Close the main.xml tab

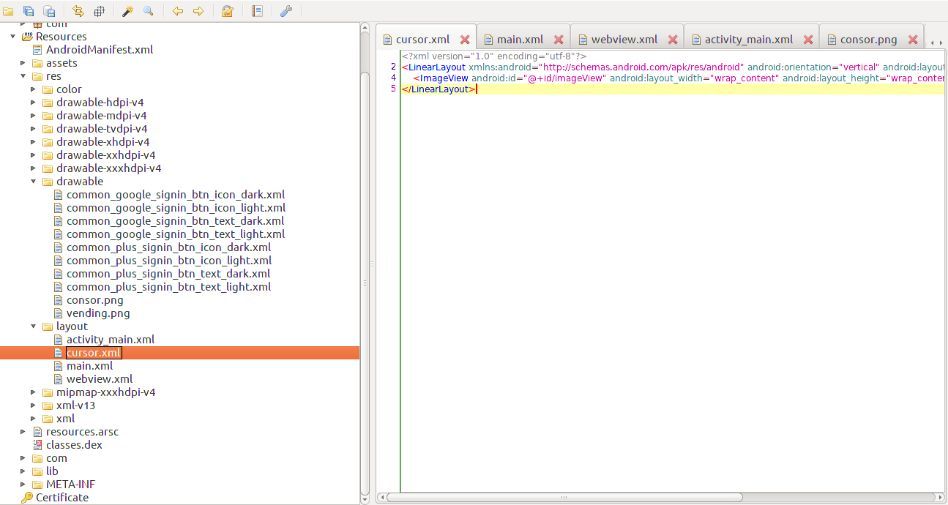[x=559, y=39]
